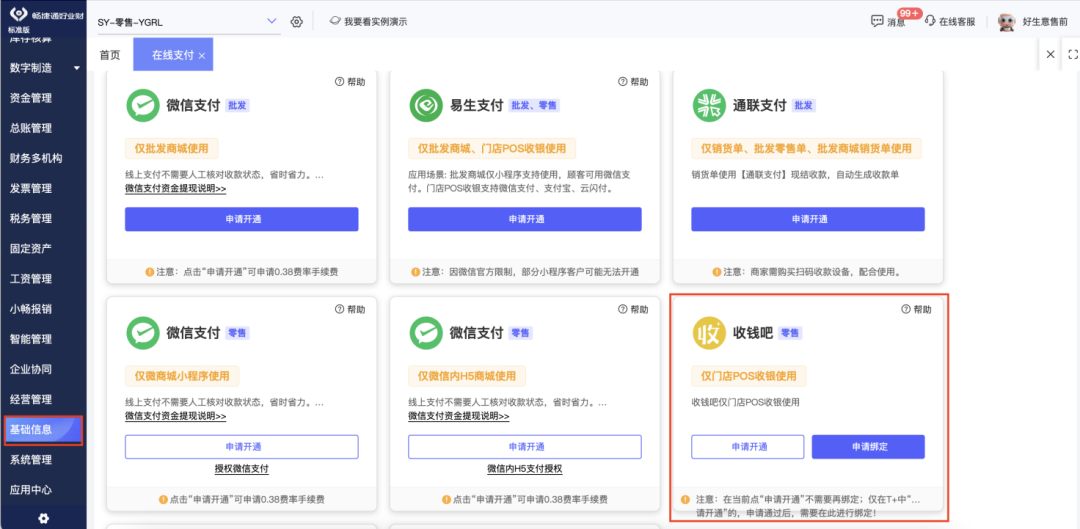Open 系统管理 in the sidebar
Viewport: 1080px width, 529px height.
(31, 459)
